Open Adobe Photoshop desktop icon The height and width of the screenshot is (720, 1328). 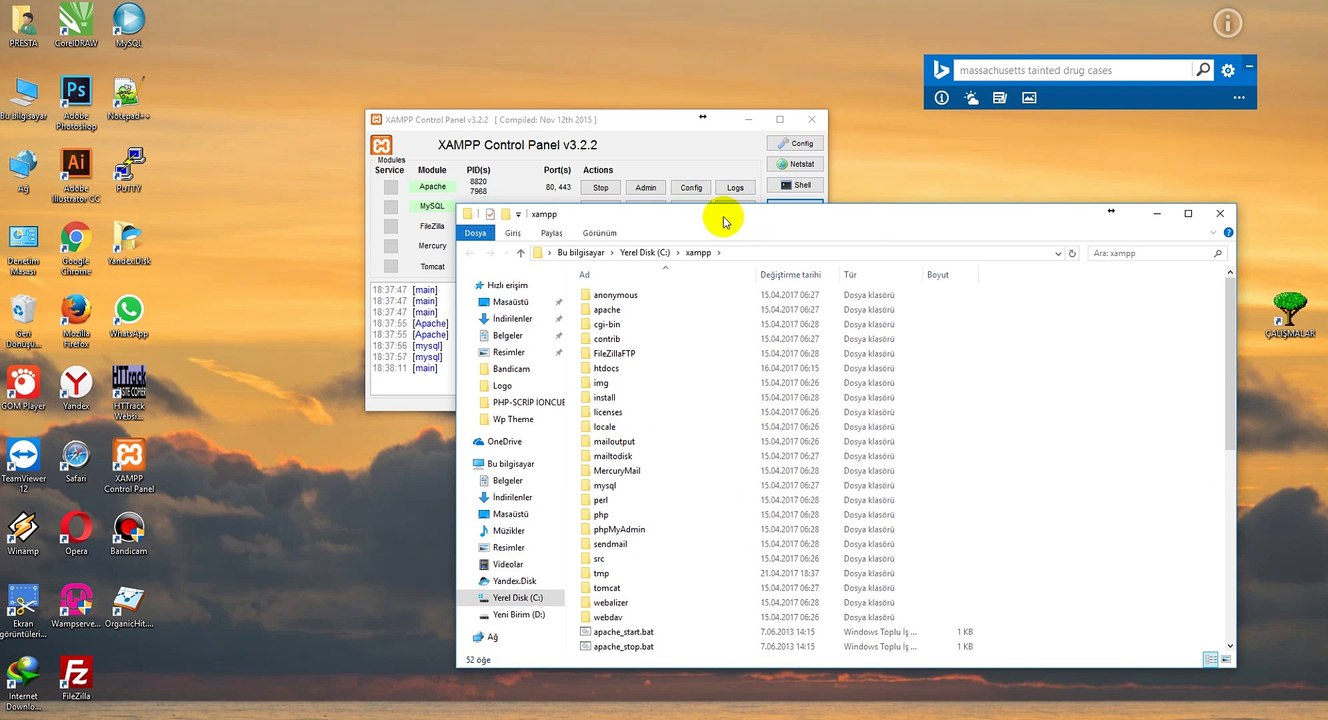[x=76, y=104]
